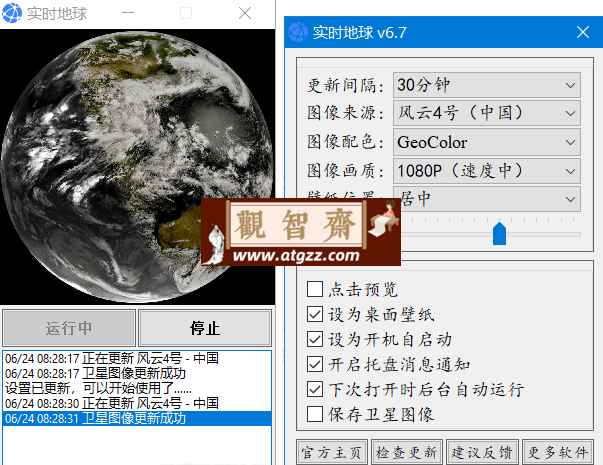
Task: Open the 图像来源 dropdown showing 风云4号
Action: (x=486, y=113)
